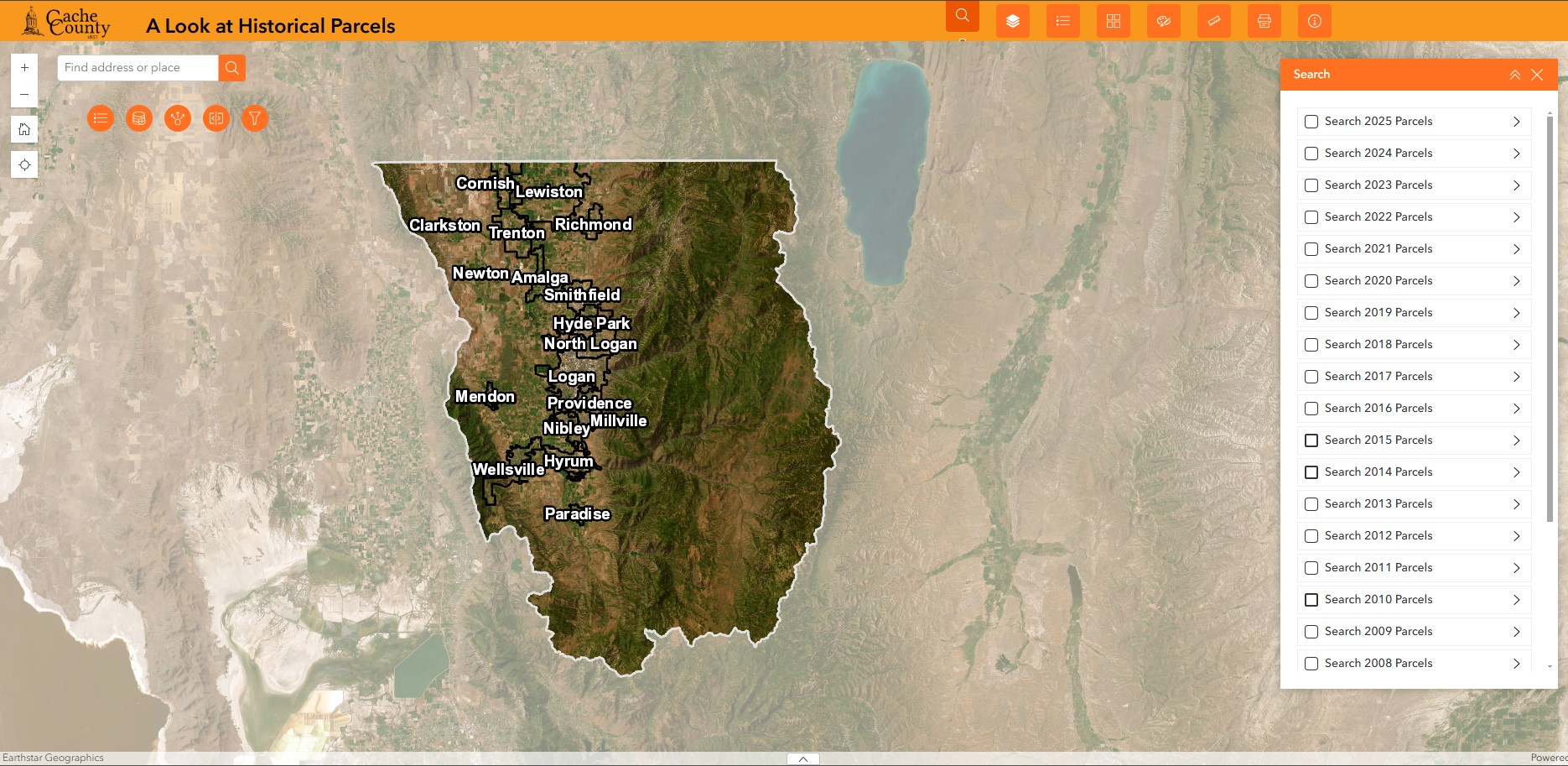
Task: Open the basemap gallery grid icon
Action: coord(1113,21)
